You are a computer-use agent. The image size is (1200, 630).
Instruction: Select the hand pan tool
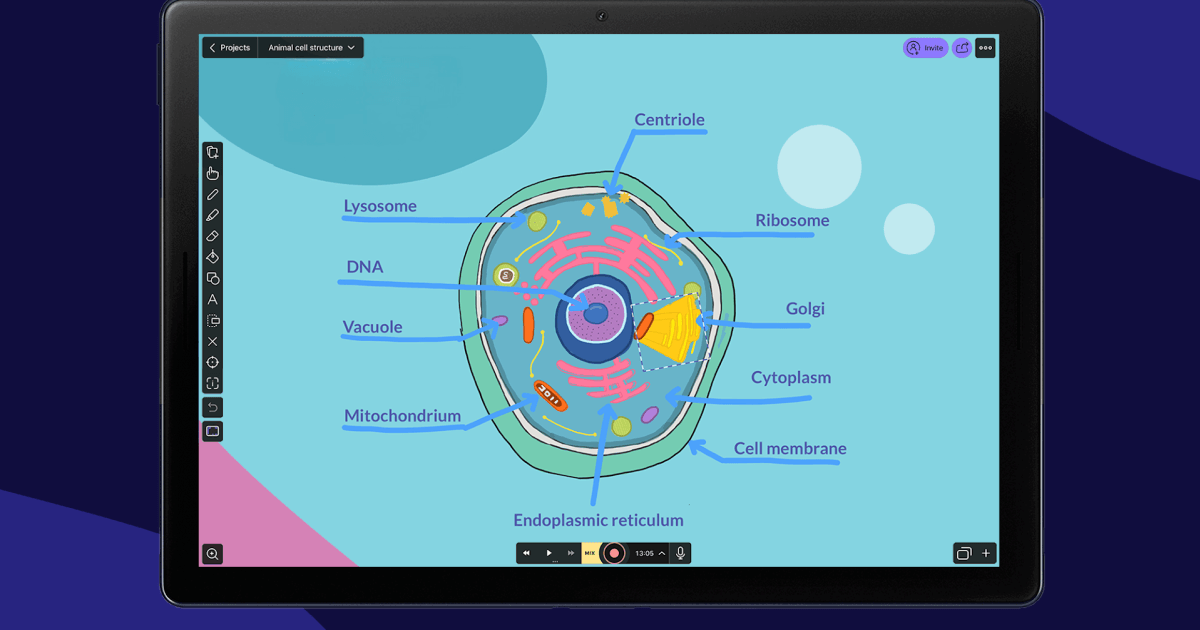212,173
